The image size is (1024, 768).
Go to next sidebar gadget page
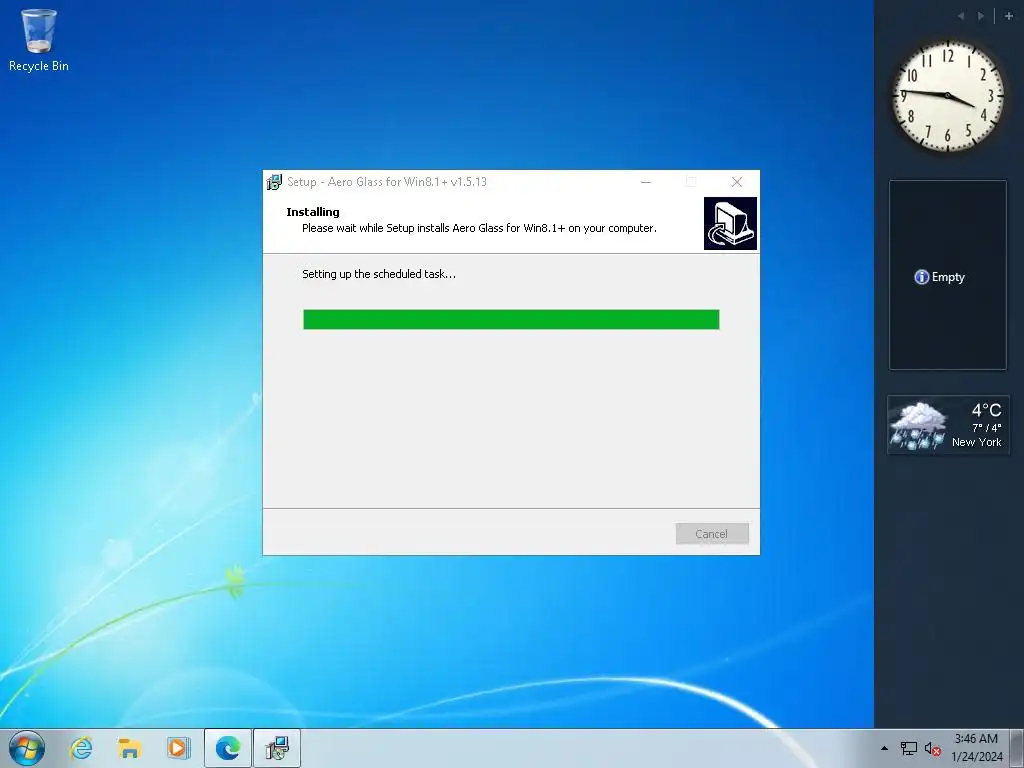[x=981, y=16]
